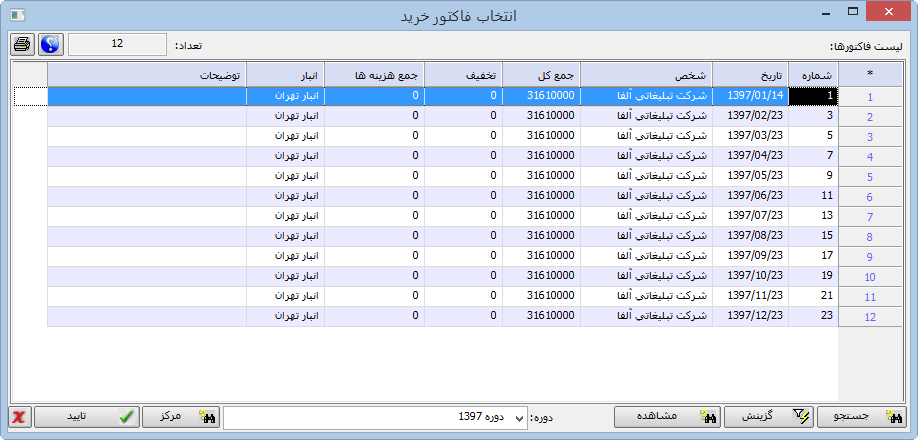918x440 pixels.
Task: Select row number 5 in the row header
Action: (x=869, y=177)
